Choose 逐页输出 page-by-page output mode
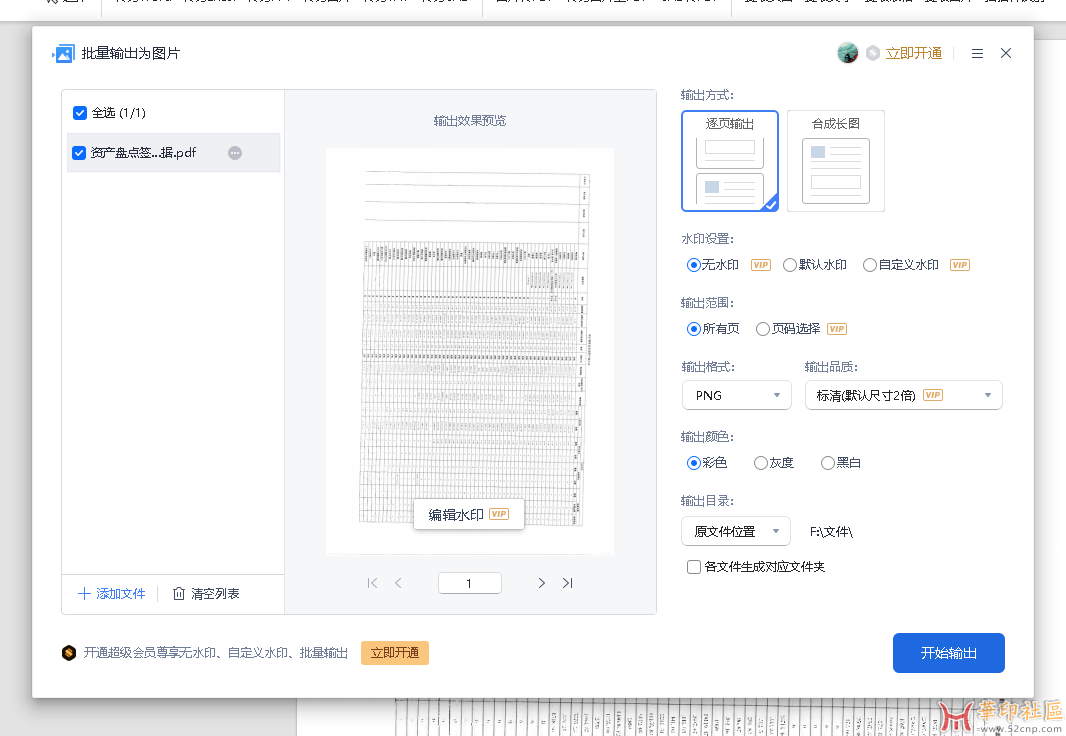The image size is (1066, 736). click(730, 161)
